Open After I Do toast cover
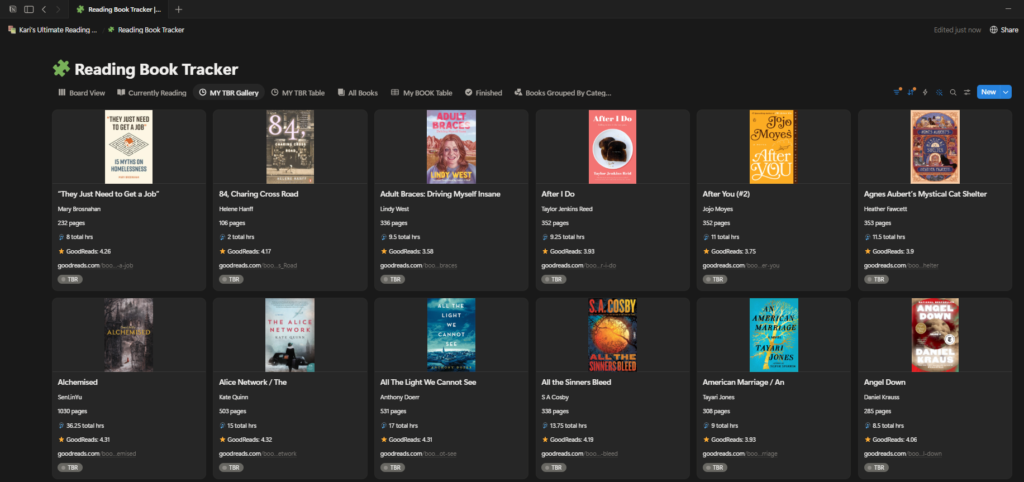The height and width of the screenshot is (482, 1024). [x=613, y=146]
